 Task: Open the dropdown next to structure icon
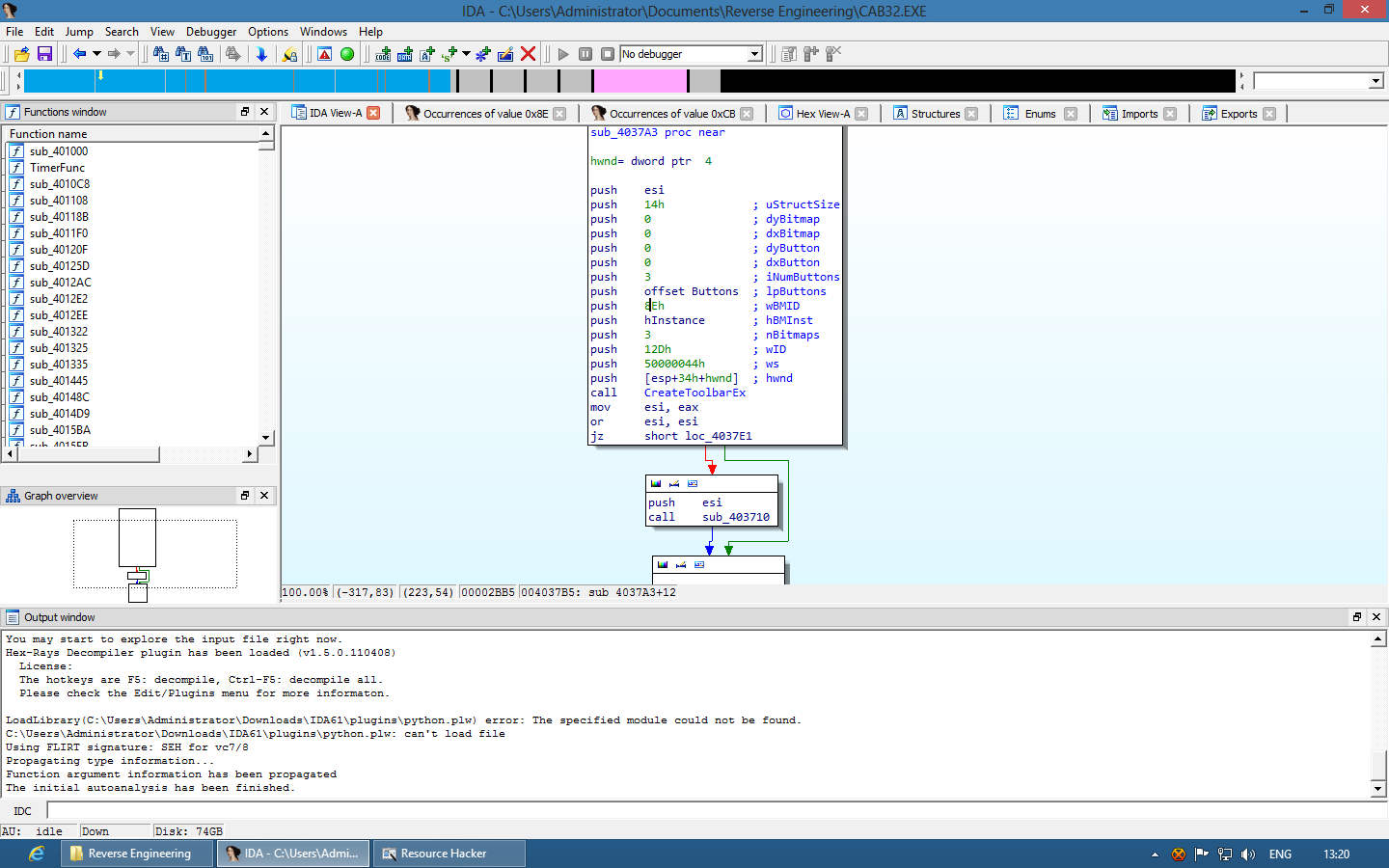(466, 54)
